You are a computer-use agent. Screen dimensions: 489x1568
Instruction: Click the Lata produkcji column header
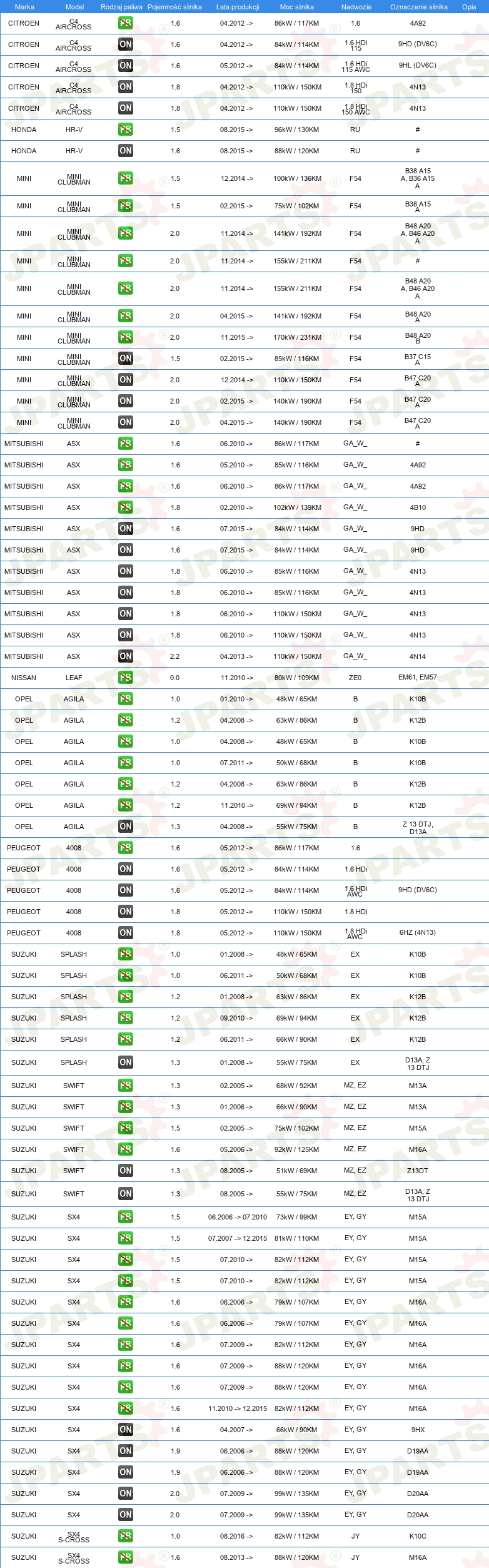click(238, 7)
